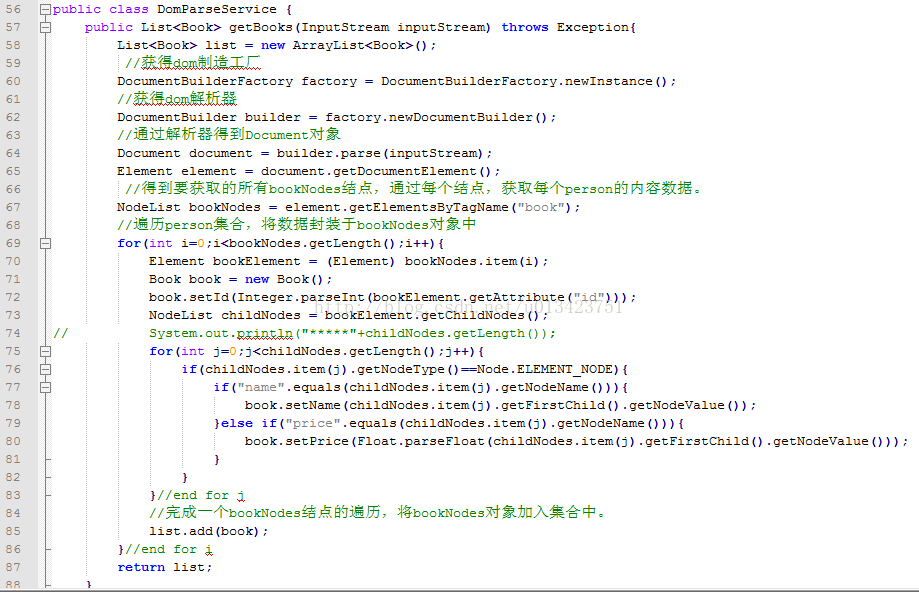Image resolution: width=919 pixels, height=592 pixels.
Task: Click 'factory.newDocumentBuilder()' on line 62
Action: point(437,117)
